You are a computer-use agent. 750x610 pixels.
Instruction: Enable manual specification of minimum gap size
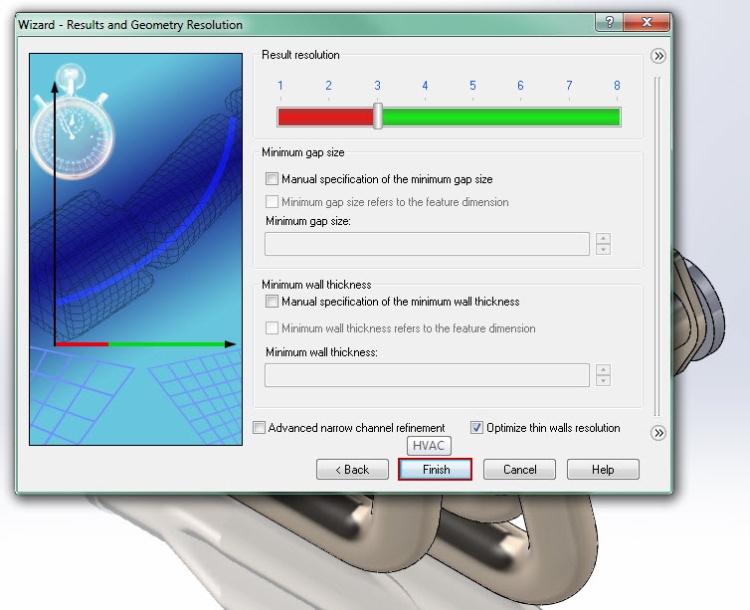pyautogui.click(x=272, y=179)
